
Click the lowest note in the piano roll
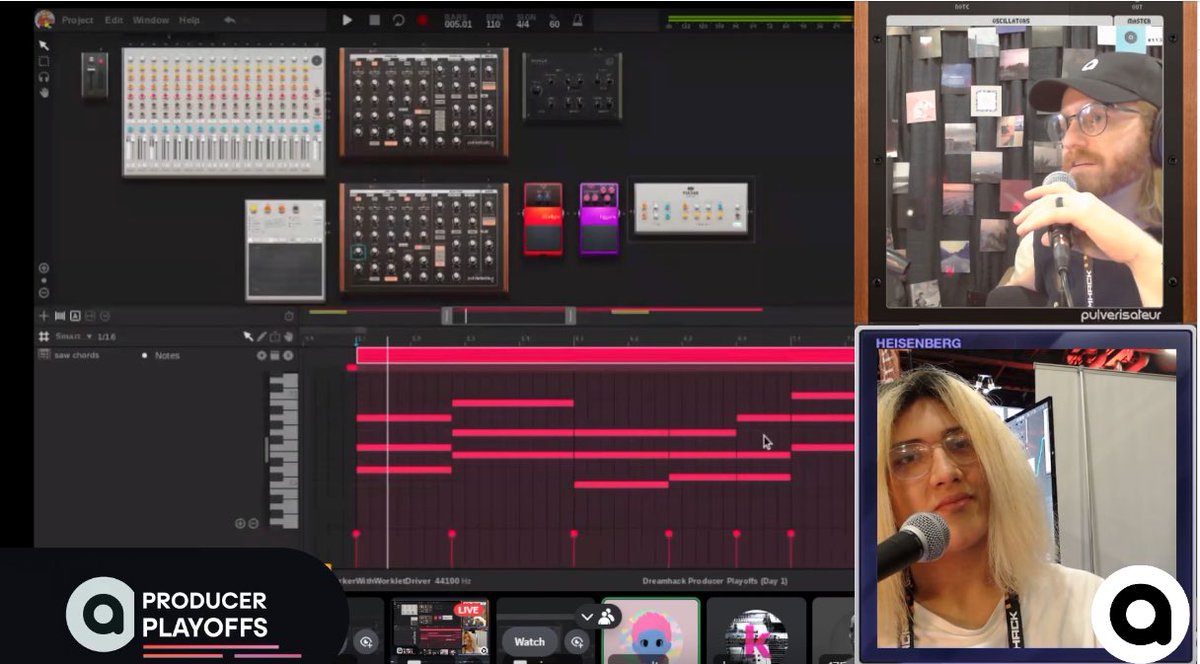621,485
